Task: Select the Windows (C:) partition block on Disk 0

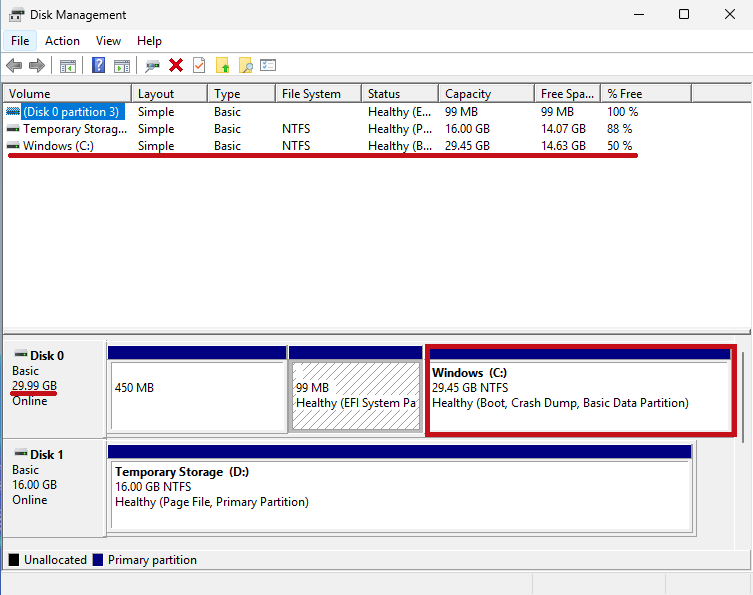Action: point(580,390)
